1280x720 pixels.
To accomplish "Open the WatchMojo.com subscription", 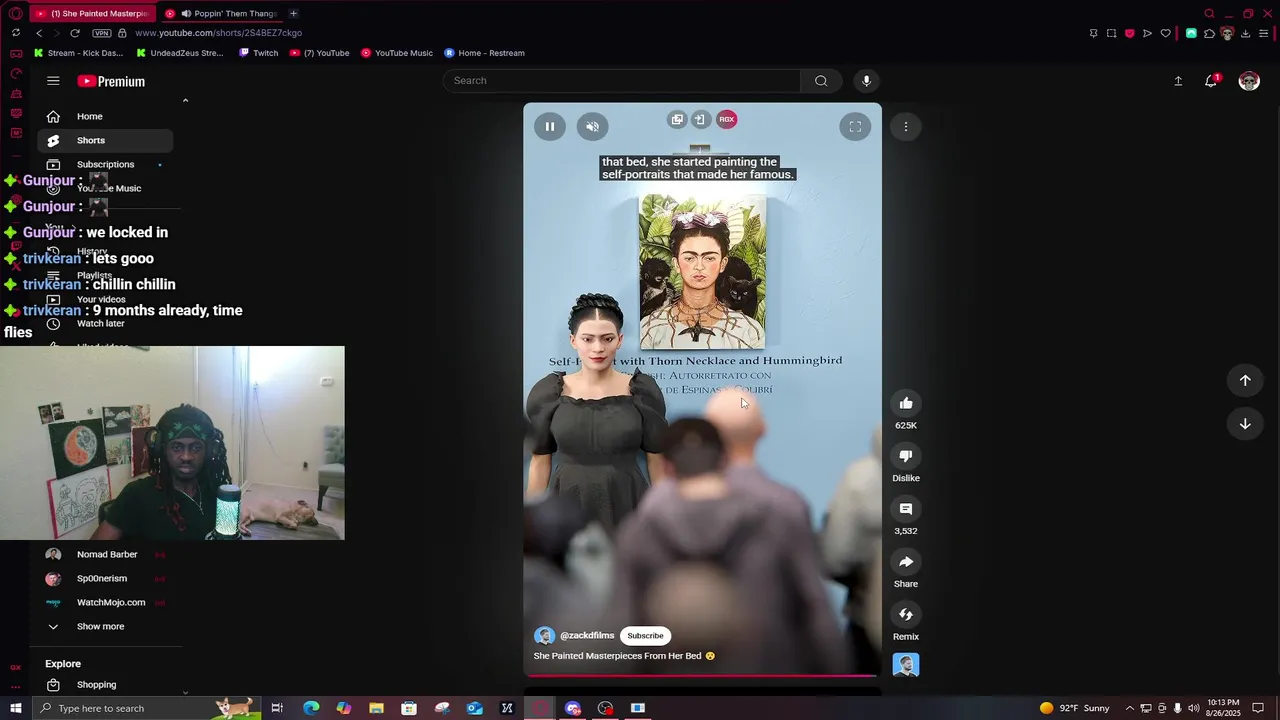I will 105,602.
